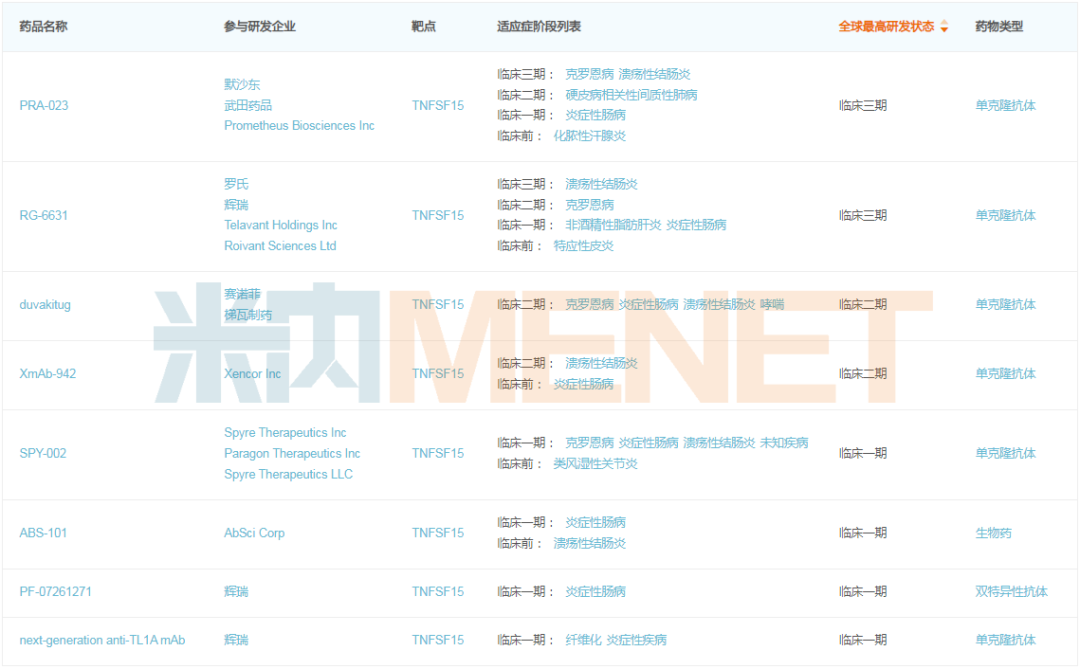Click TNFSF15 target in SPY-002 row
The image size is (1080, 669).
[438, 453]
